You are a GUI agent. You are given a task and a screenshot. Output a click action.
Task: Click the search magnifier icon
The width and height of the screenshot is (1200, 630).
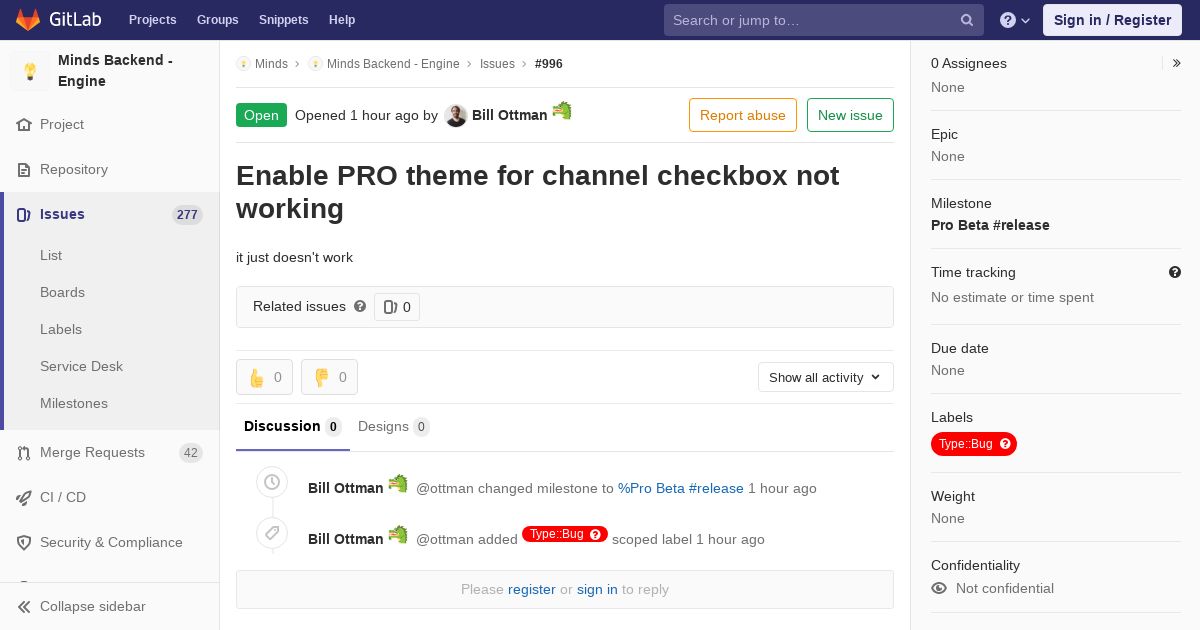pyautogui.click(x=967, y=20)
